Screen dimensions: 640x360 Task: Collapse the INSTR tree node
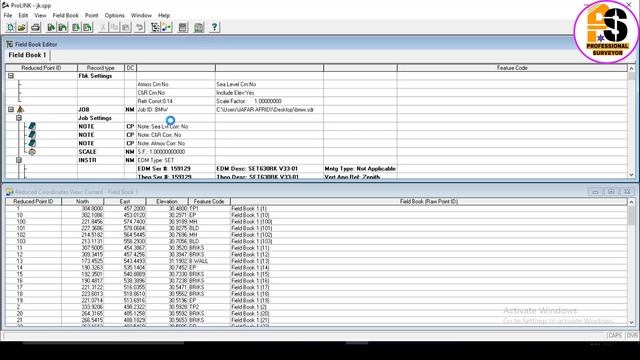(x=19, y=160)
